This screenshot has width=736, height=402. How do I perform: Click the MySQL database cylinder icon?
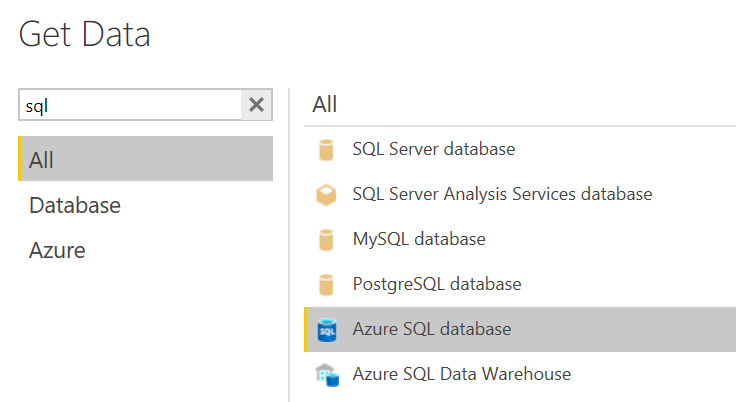coord(326,240)
